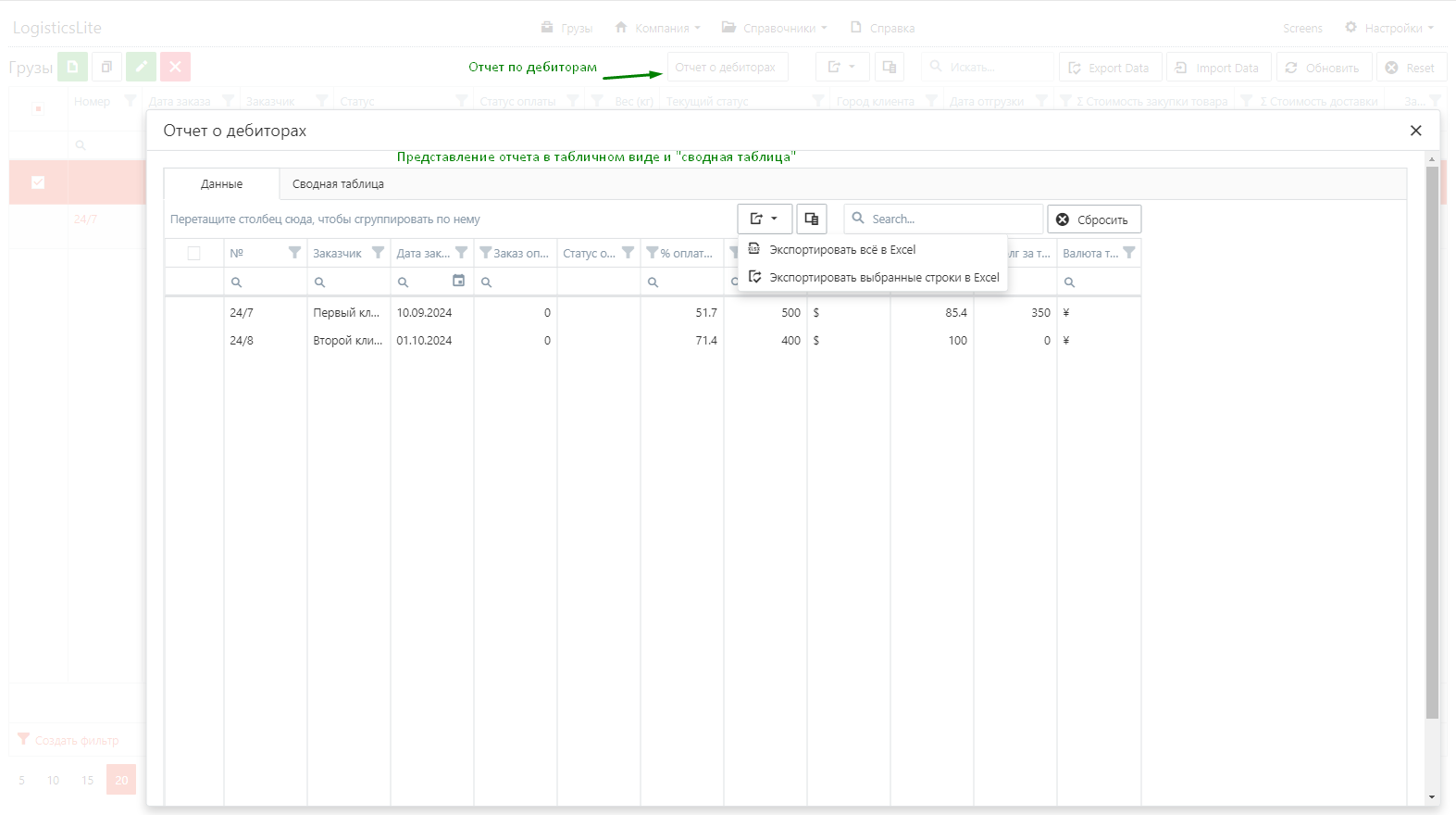Open the Настройки dropdown
Viewport: 1456px width, 815px height.
point(1389,28)
